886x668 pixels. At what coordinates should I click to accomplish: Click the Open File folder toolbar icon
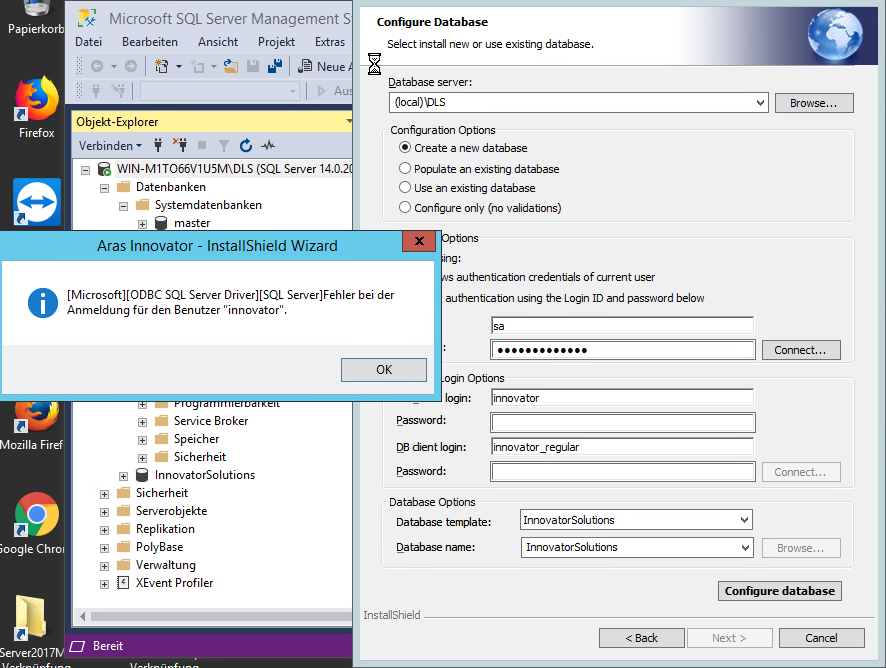click(x=231, y=67)
